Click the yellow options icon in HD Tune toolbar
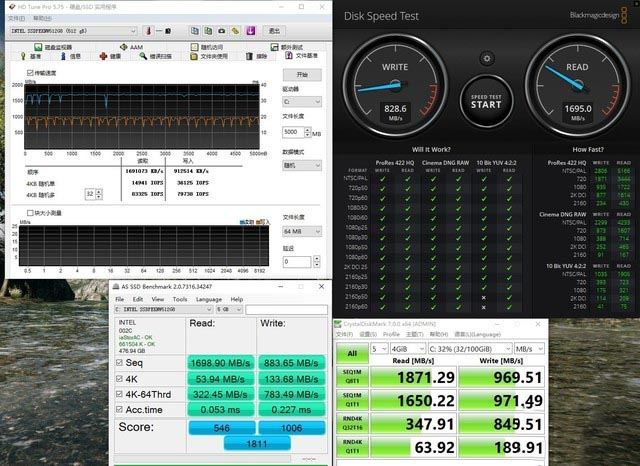 (x=236, y=31)
